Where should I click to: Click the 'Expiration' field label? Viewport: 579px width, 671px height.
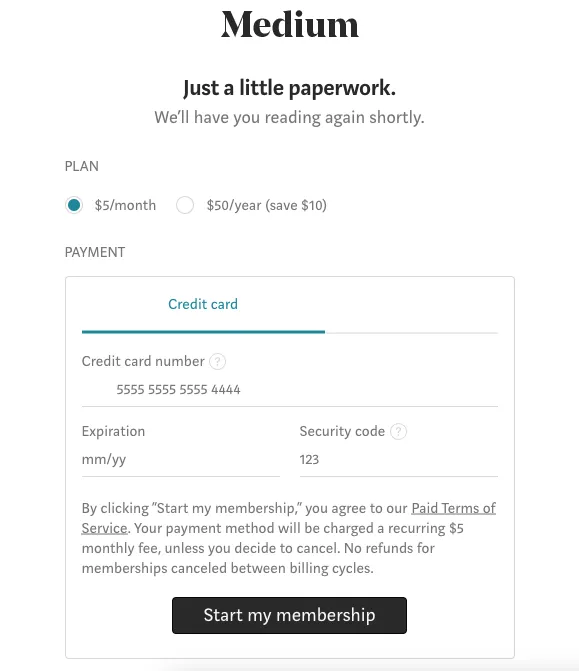113,431
